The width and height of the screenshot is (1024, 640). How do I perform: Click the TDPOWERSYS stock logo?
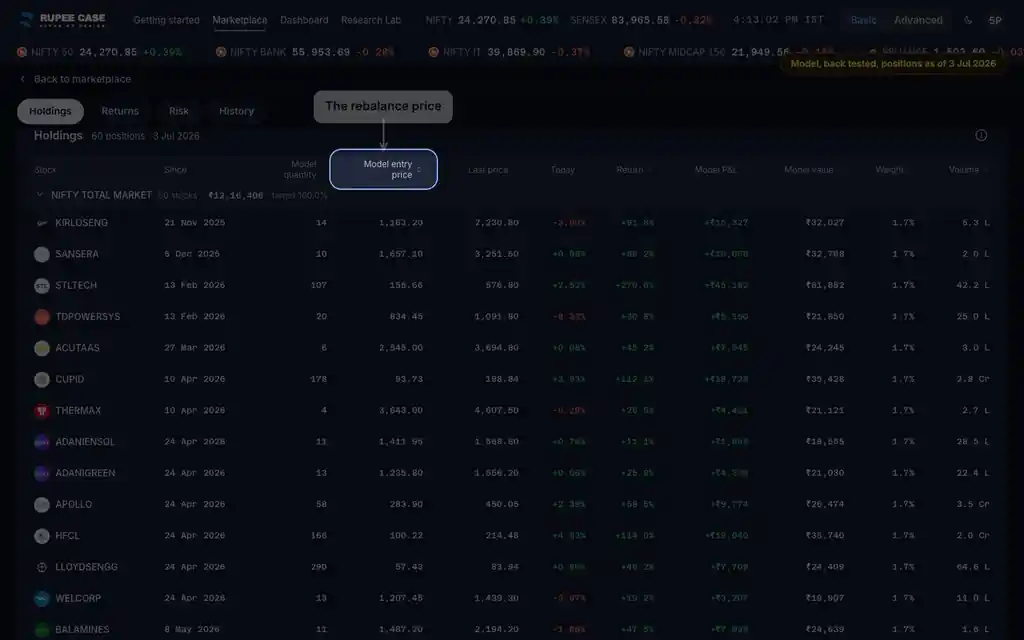tap(42, 317)
